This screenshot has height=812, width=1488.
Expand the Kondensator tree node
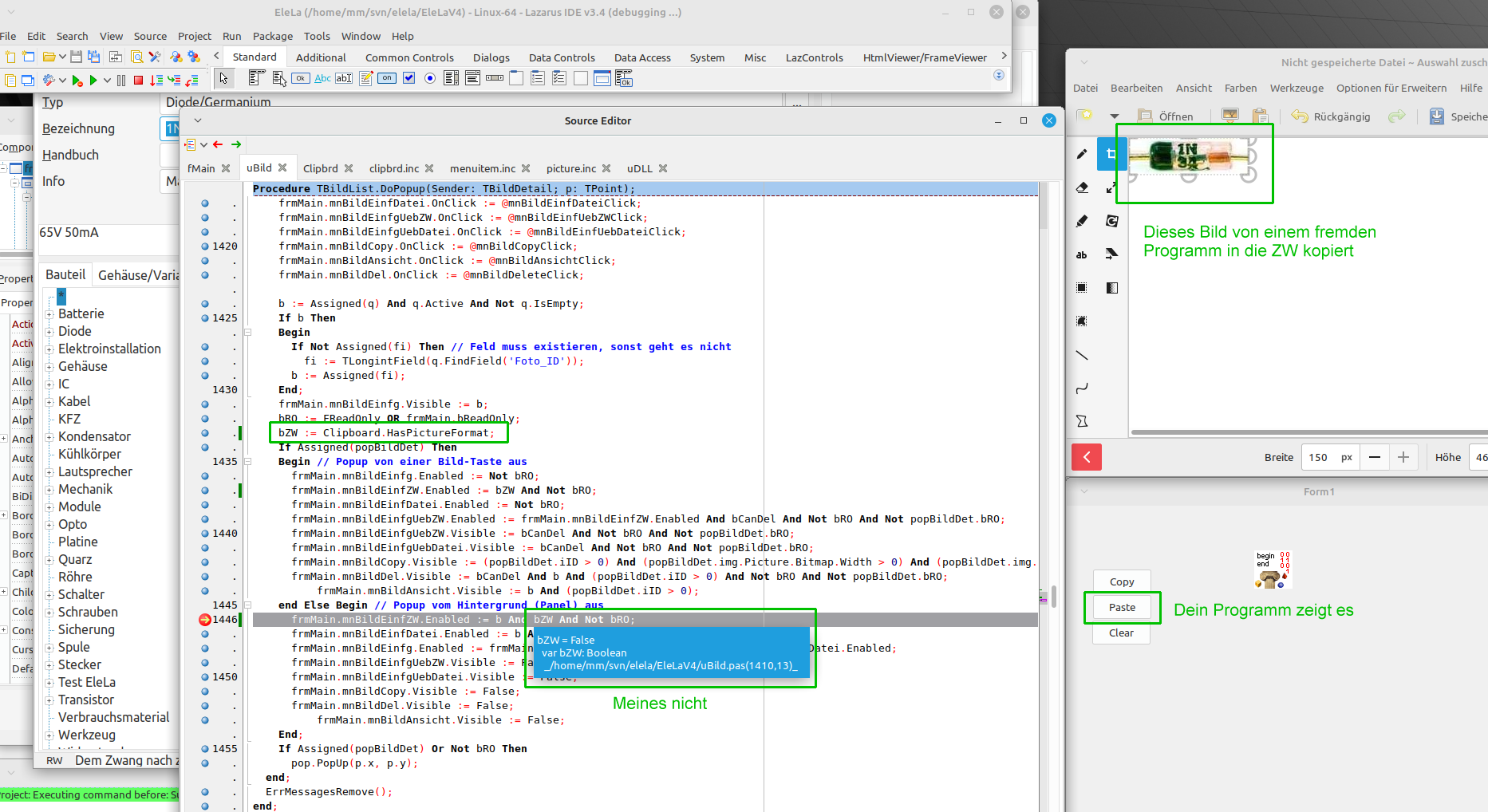(49, 437)
